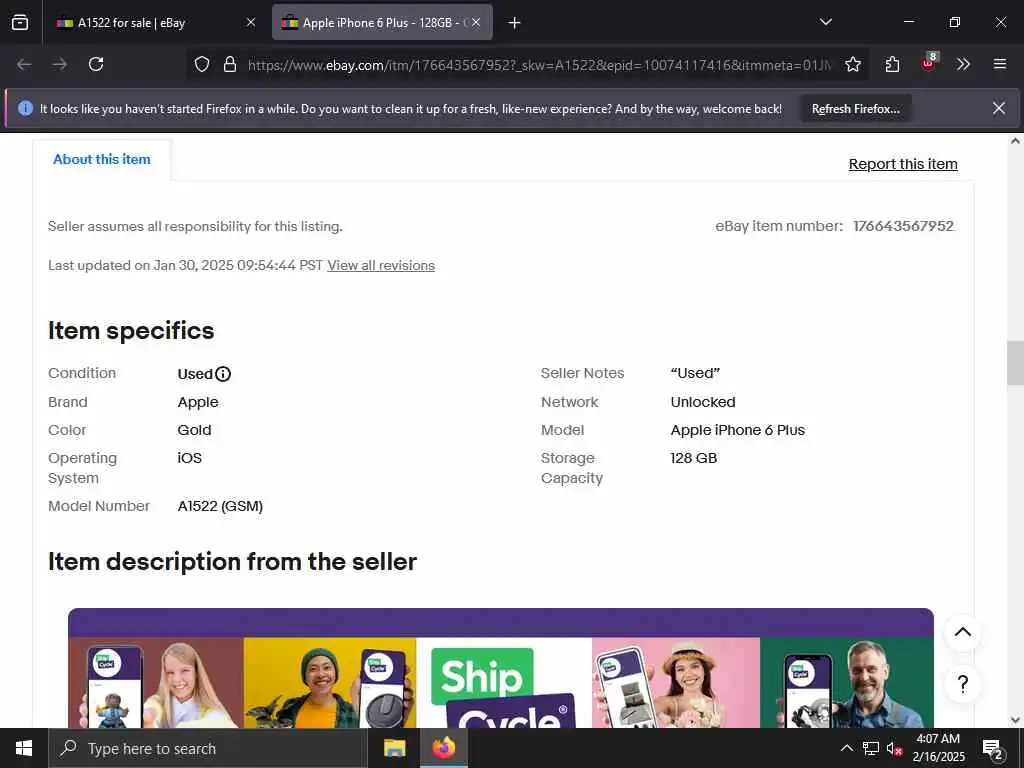Show hidden system tray icons
This screenshot has height=768, width=1024.
846,748
